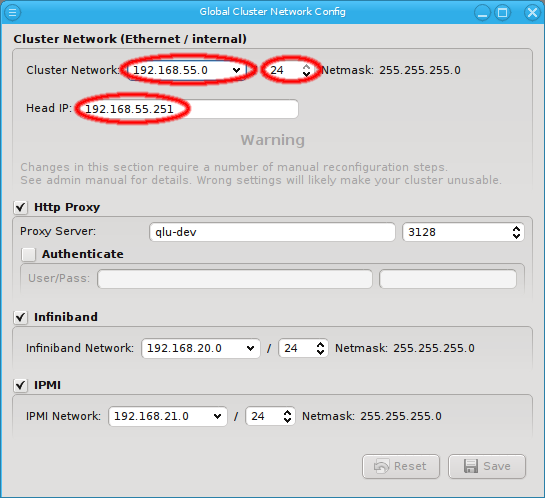
Task: Maximize the Global Cluster Network Config window
Action: click(503, 13)
